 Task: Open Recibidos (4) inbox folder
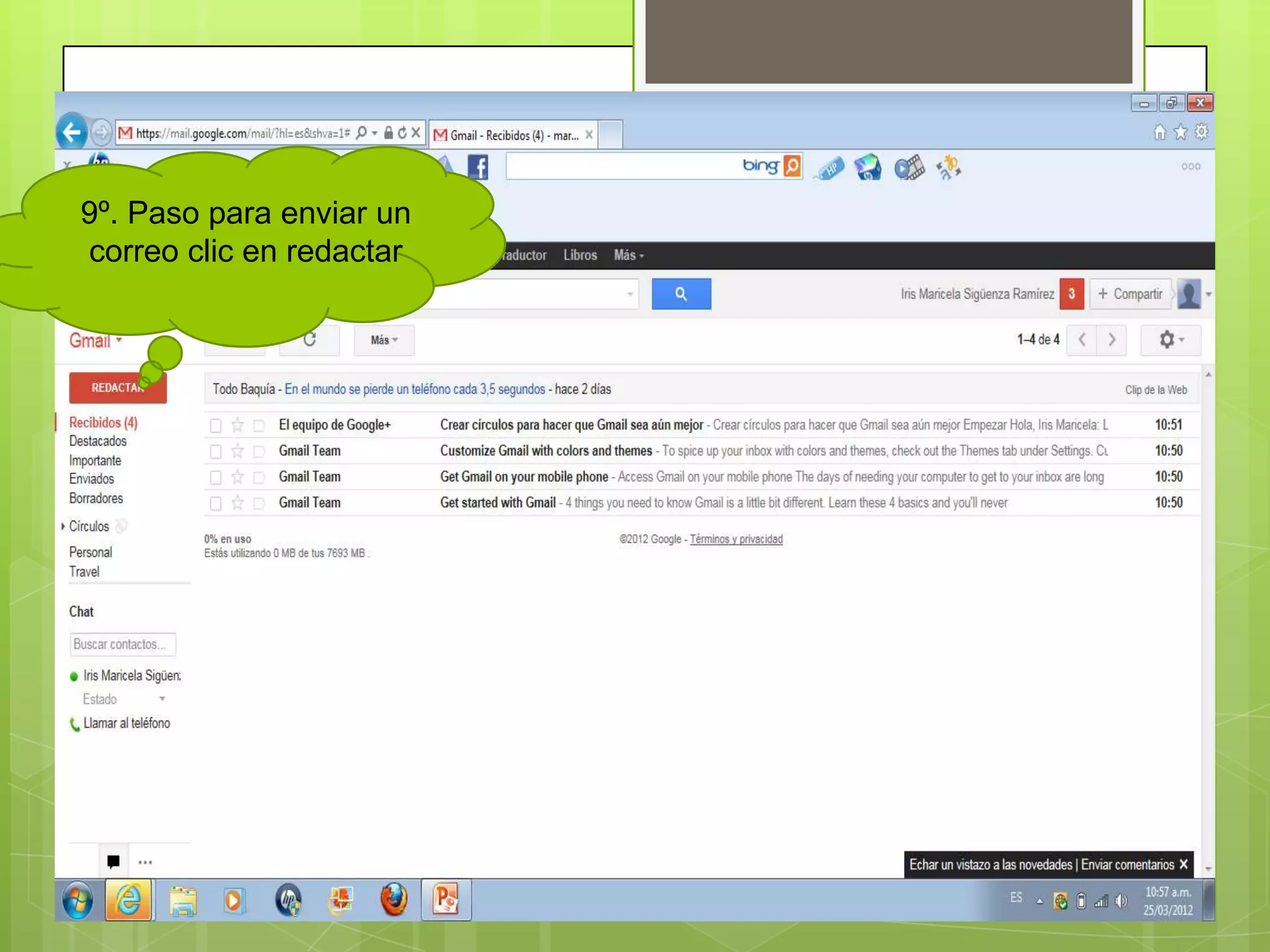pos(103,423)
